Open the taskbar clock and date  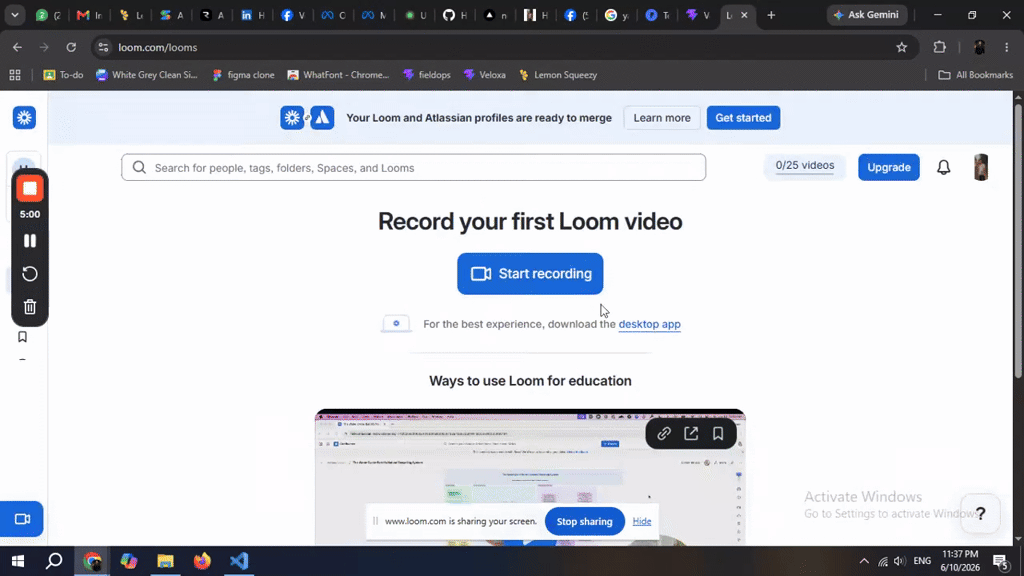click(x=960, y=561)
